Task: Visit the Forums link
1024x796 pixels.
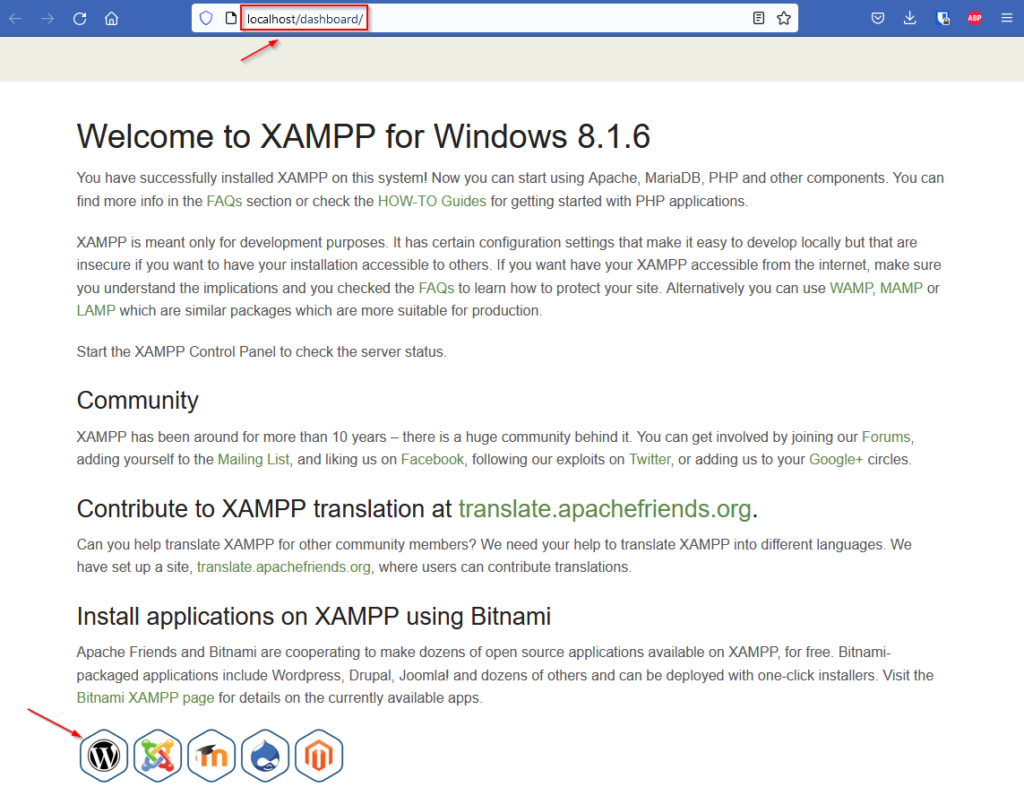Action: point(886,437)
